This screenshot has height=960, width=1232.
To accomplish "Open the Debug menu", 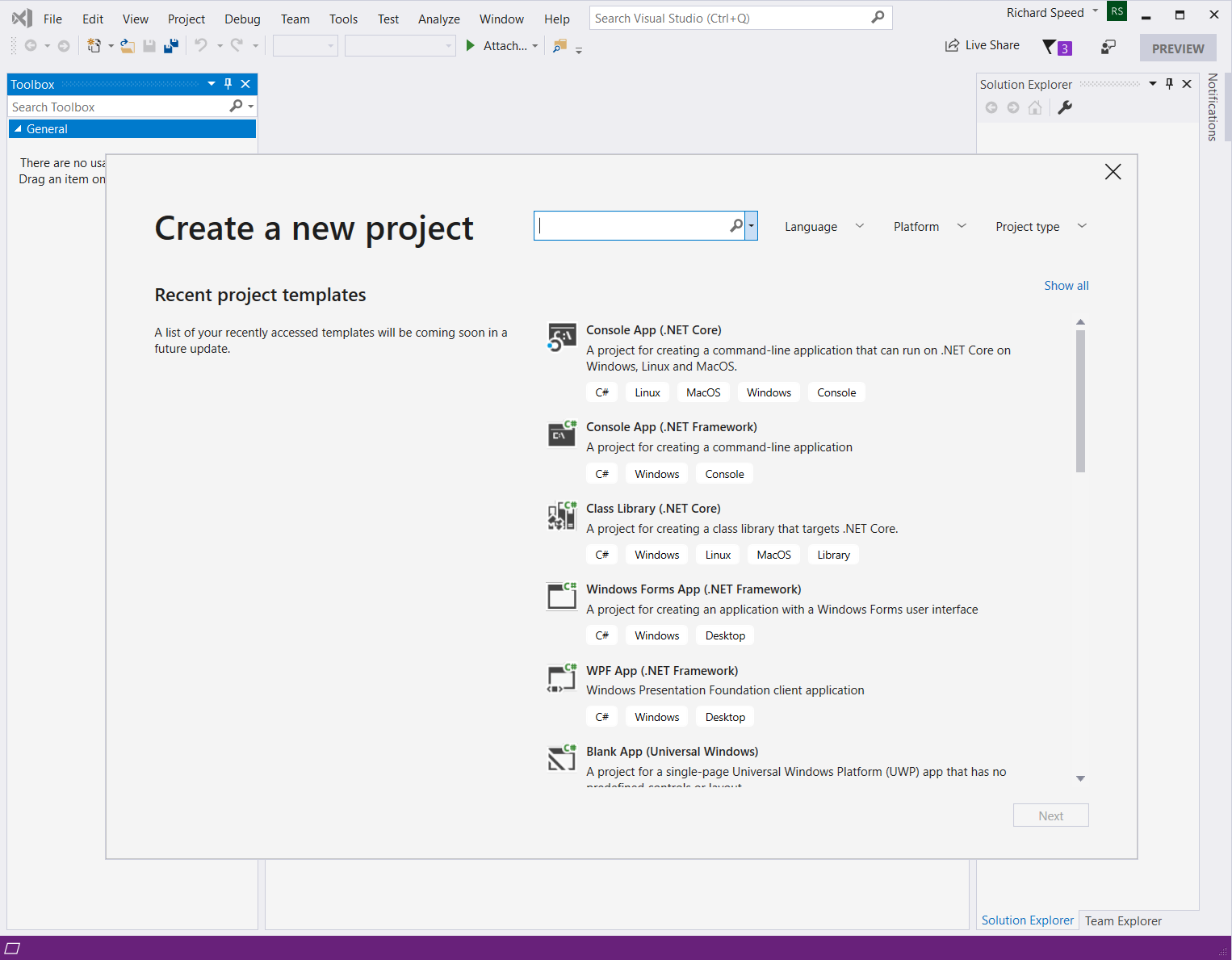I will [x=242, y=19].
